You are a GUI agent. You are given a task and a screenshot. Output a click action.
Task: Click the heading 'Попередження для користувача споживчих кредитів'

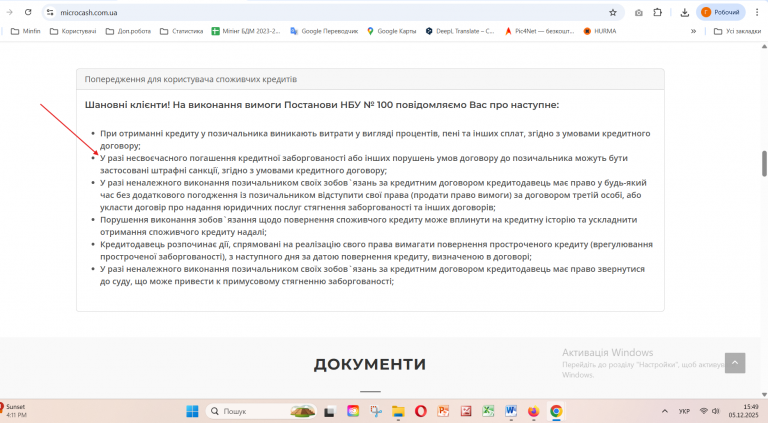point(191,79)
